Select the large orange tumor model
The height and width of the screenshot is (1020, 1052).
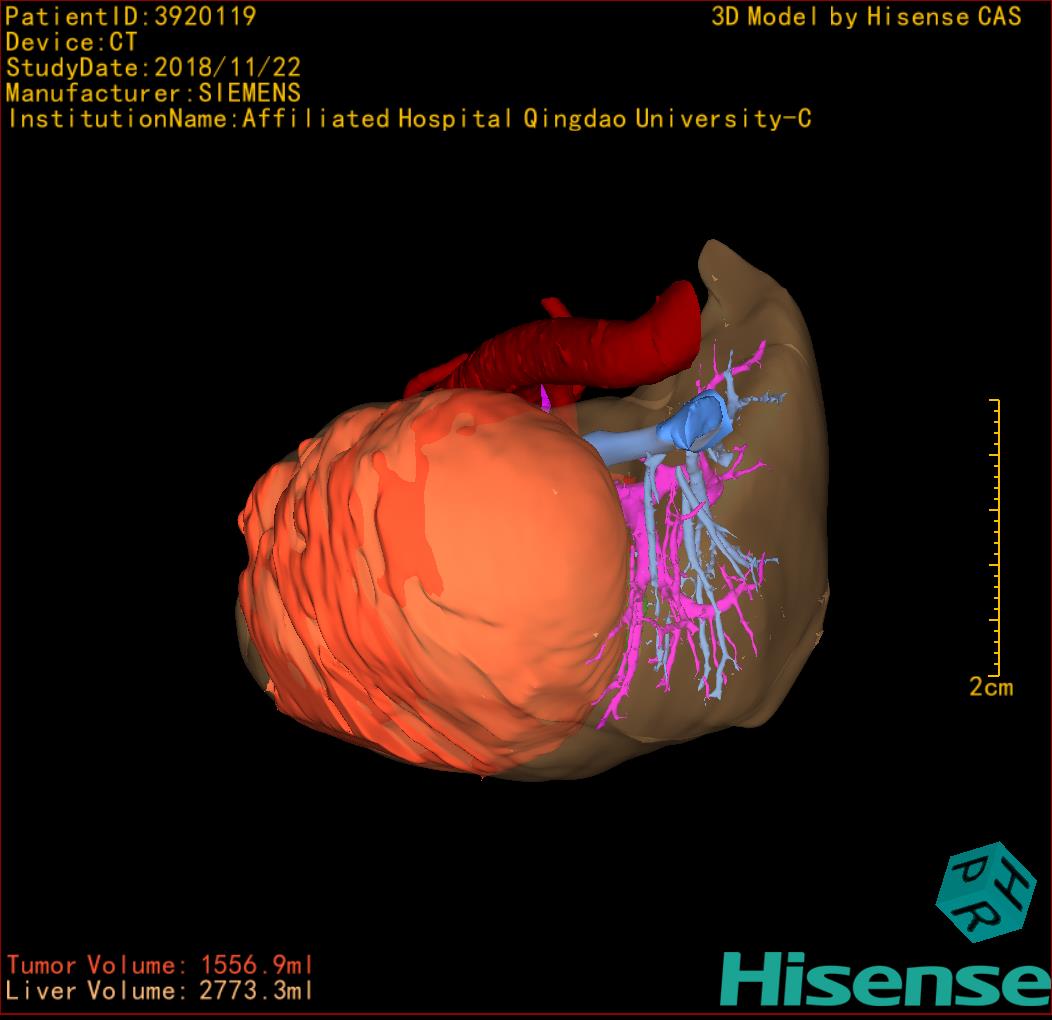[420, 590]
